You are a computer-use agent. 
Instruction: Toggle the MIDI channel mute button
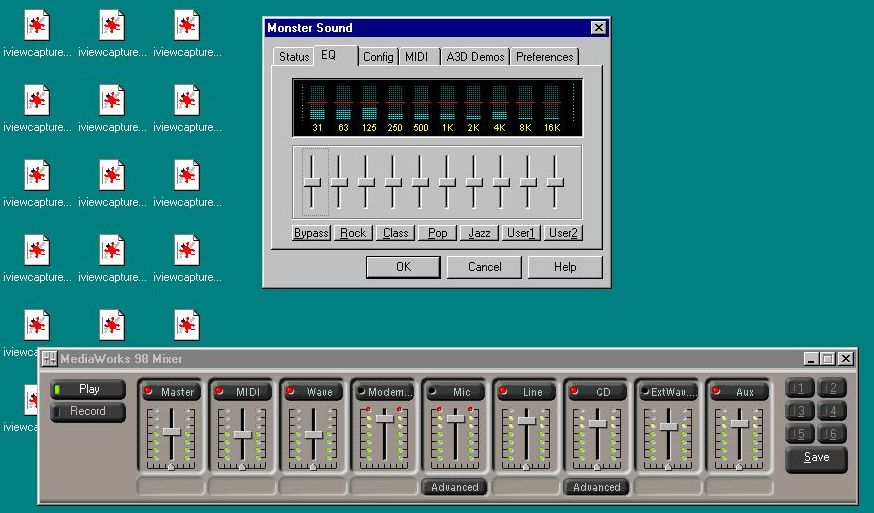[x=242, y=391]
